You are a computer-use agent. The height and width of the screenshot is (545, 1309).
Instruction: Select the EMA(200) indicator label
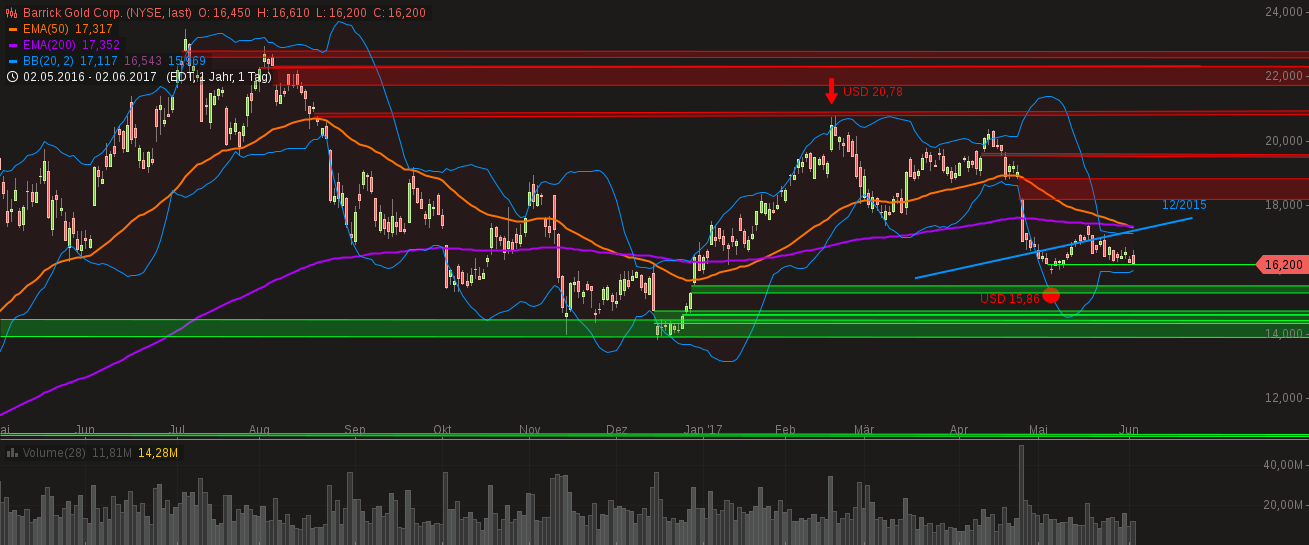(x=49, y=45)
